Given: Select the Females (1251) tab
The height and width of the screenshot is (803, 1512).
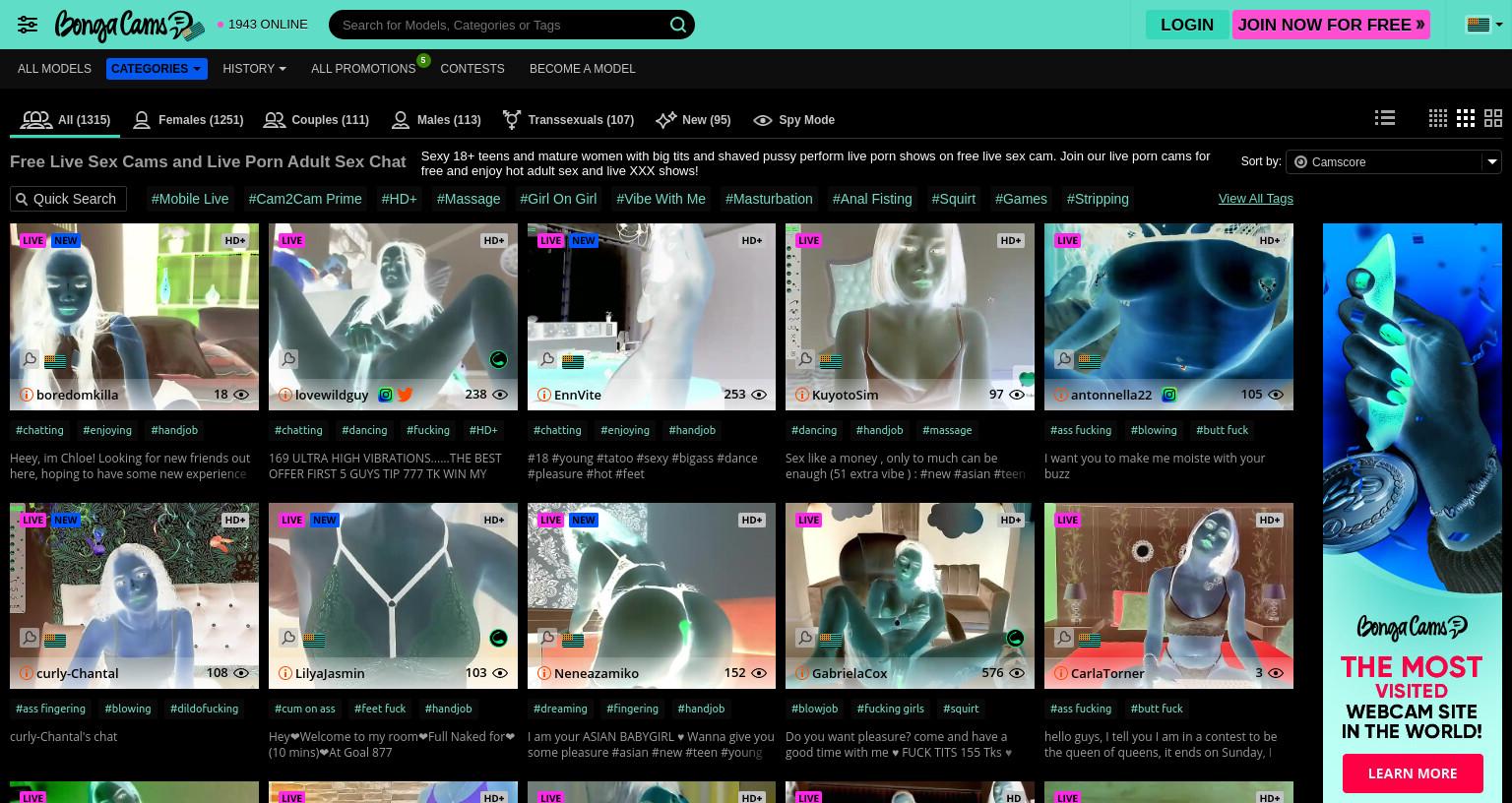Looking at the screenshot, I should 188,120.
